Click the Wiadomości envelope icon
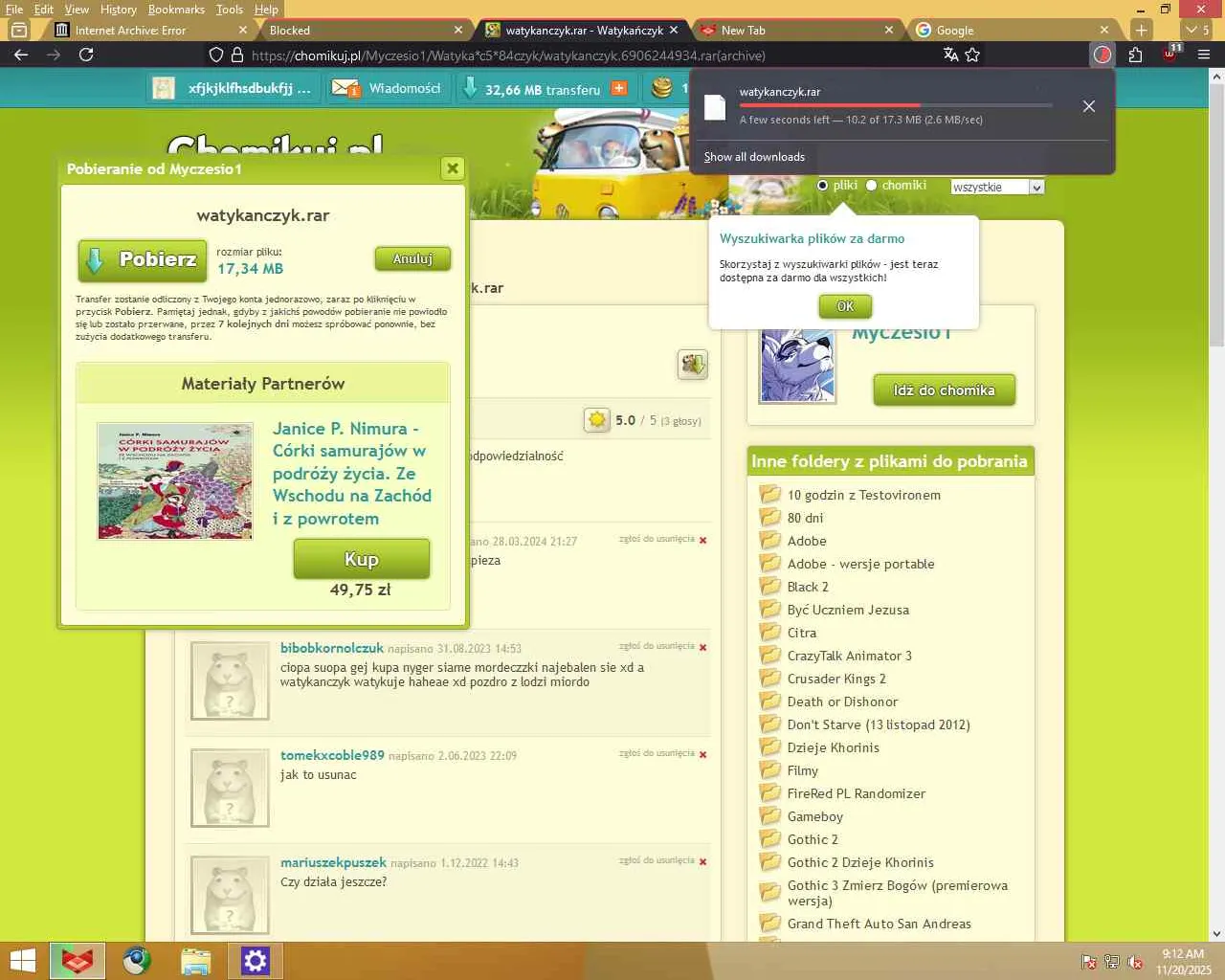Viewport: 1225px width, 980px height. point(345,88)
